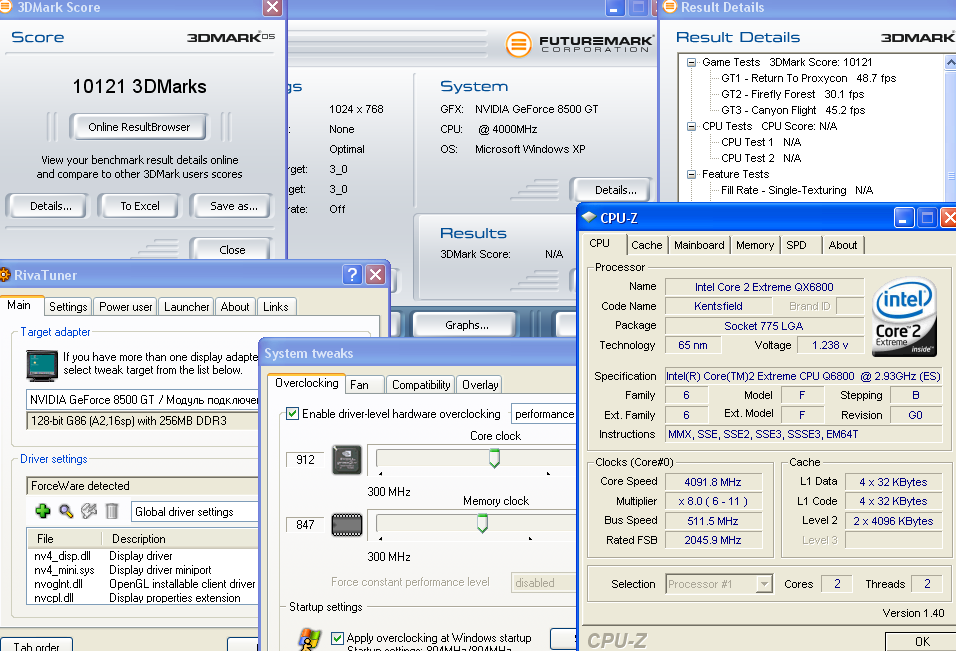Image resolution: width=956 pixels, height=651 pixels.
Task: Close the 3DMark Score window
Action: click(x=272, y=7)
